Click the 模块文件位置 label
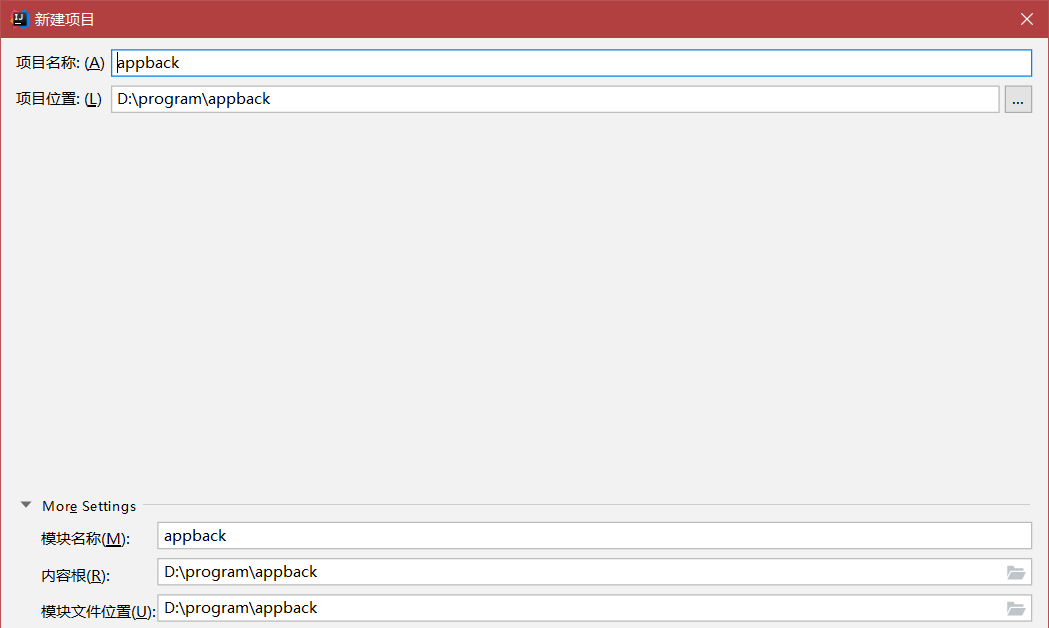The width and height of the screenshot is (1049, 628). (98, 611)
